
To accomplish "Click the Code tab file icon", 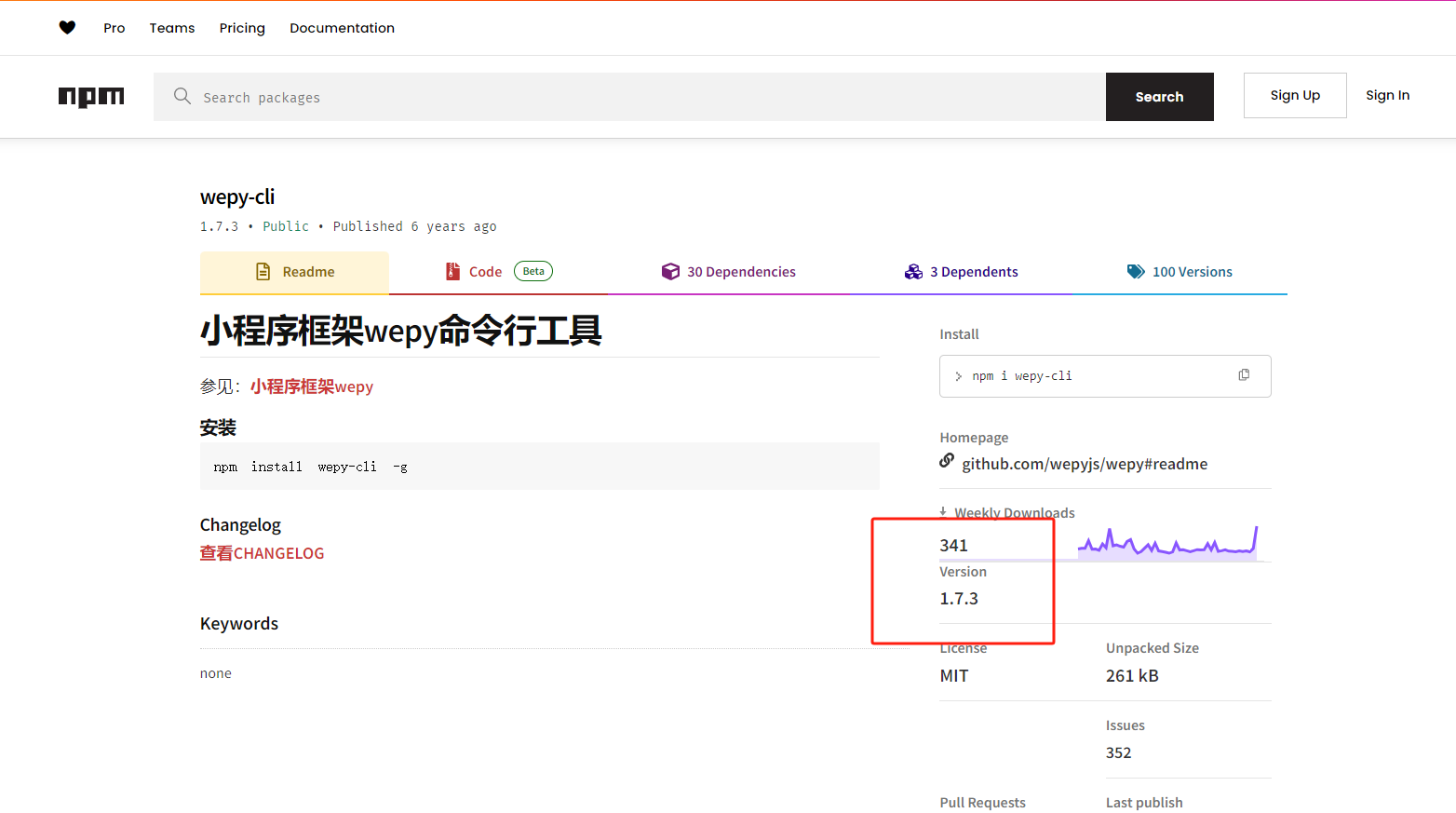I will point(453,271).
